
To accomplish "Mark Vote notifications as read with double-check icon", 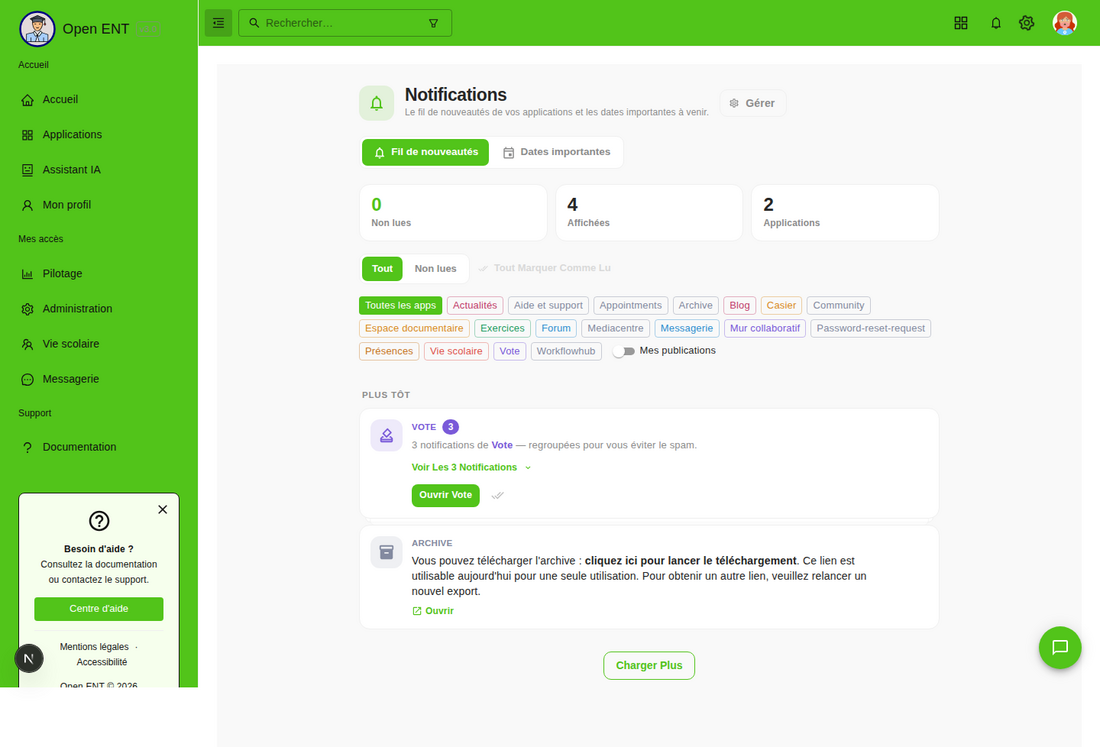I will pyautogui.click(x=497, y=495).
